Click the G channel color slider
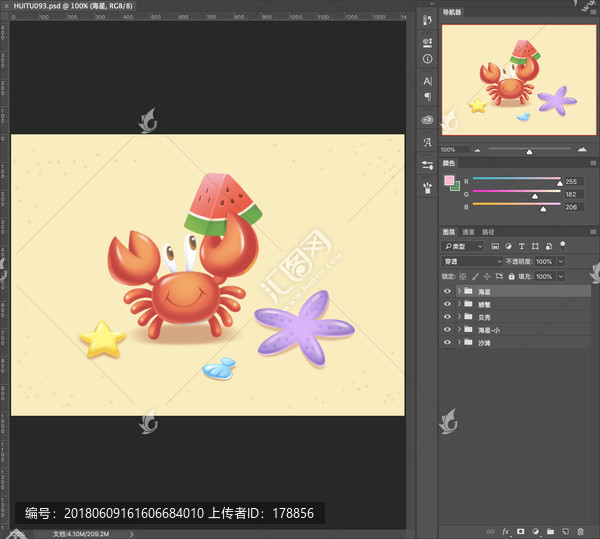Viewport: 600px width, 539px height. tap(517, 192)
